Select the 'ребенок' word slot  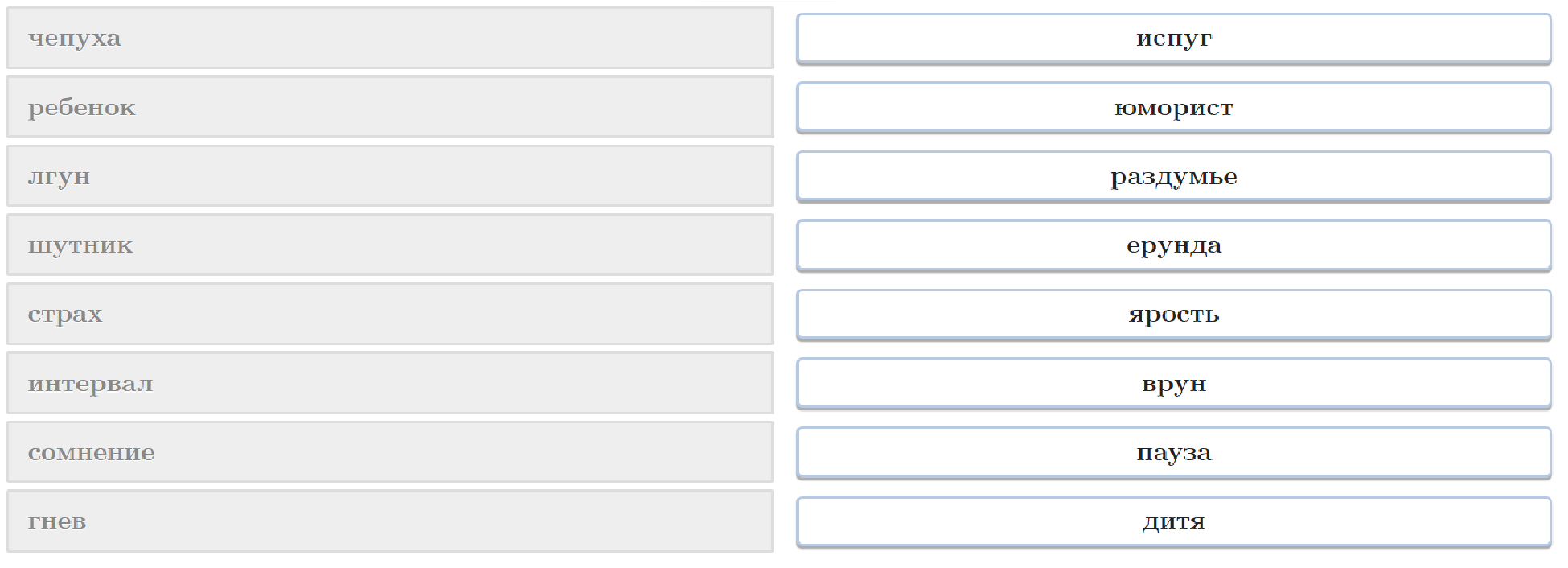[390, 107]
